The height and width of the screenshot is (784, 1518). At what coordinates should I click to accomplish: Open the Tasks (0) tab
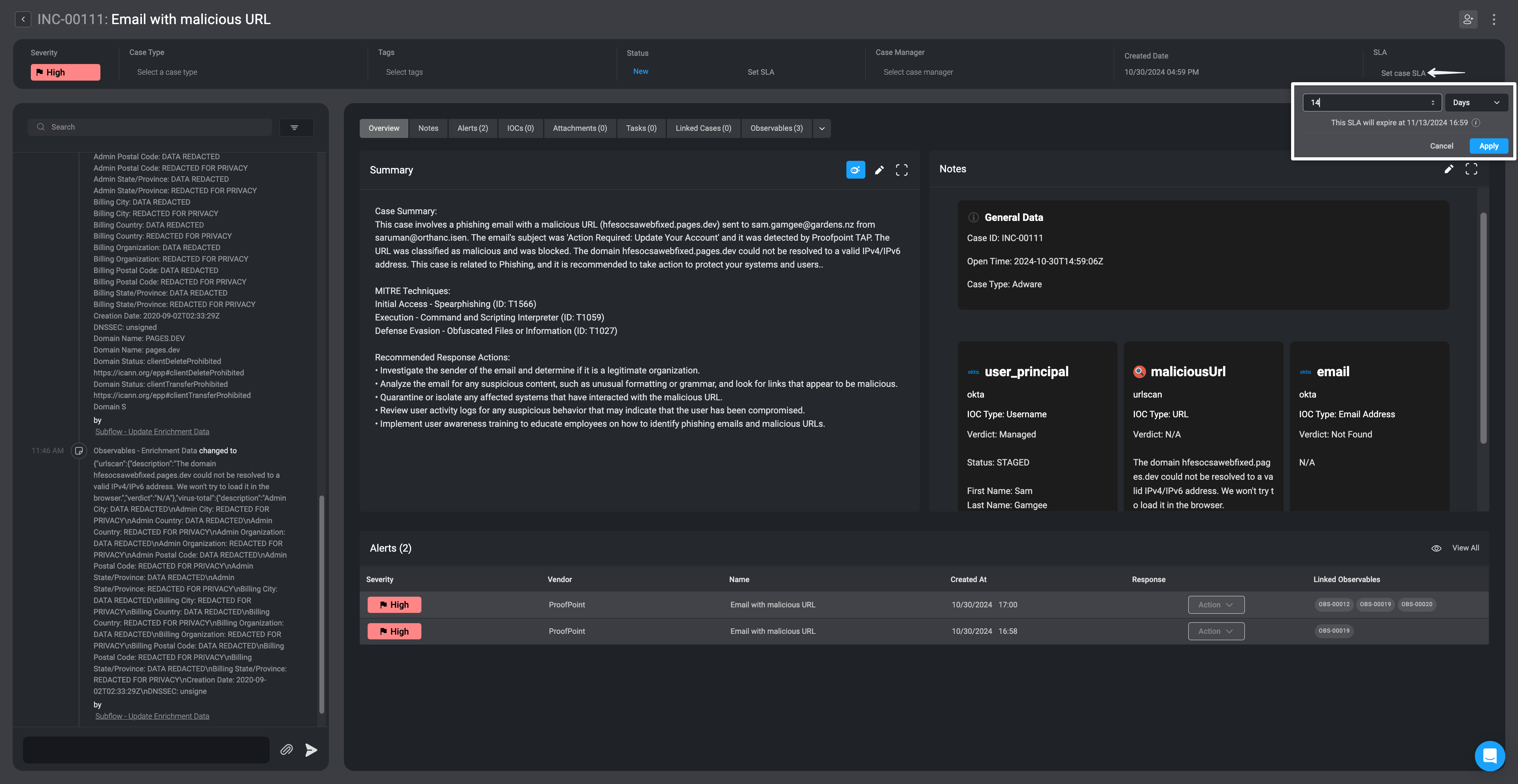[641, 128]
